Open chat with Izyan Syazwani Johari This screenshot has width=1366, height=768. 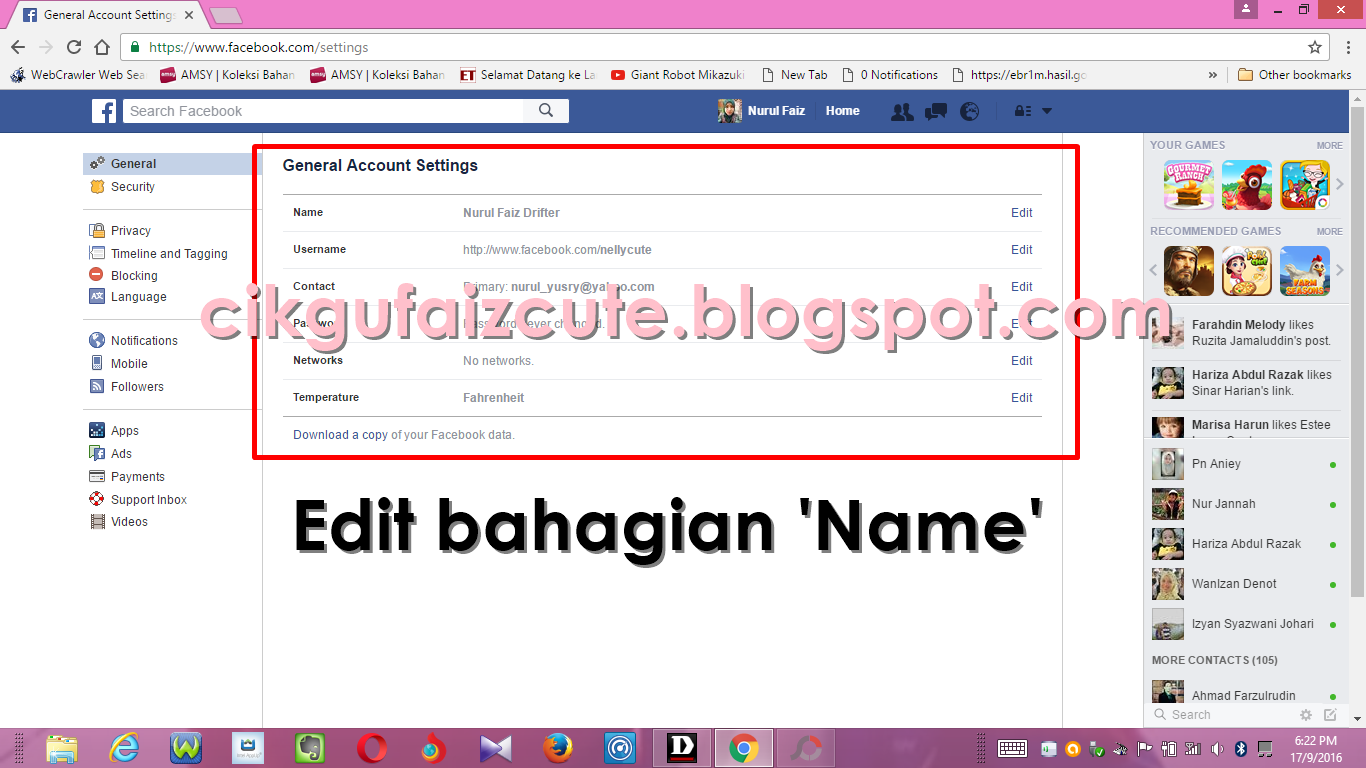click(1245, 624)
